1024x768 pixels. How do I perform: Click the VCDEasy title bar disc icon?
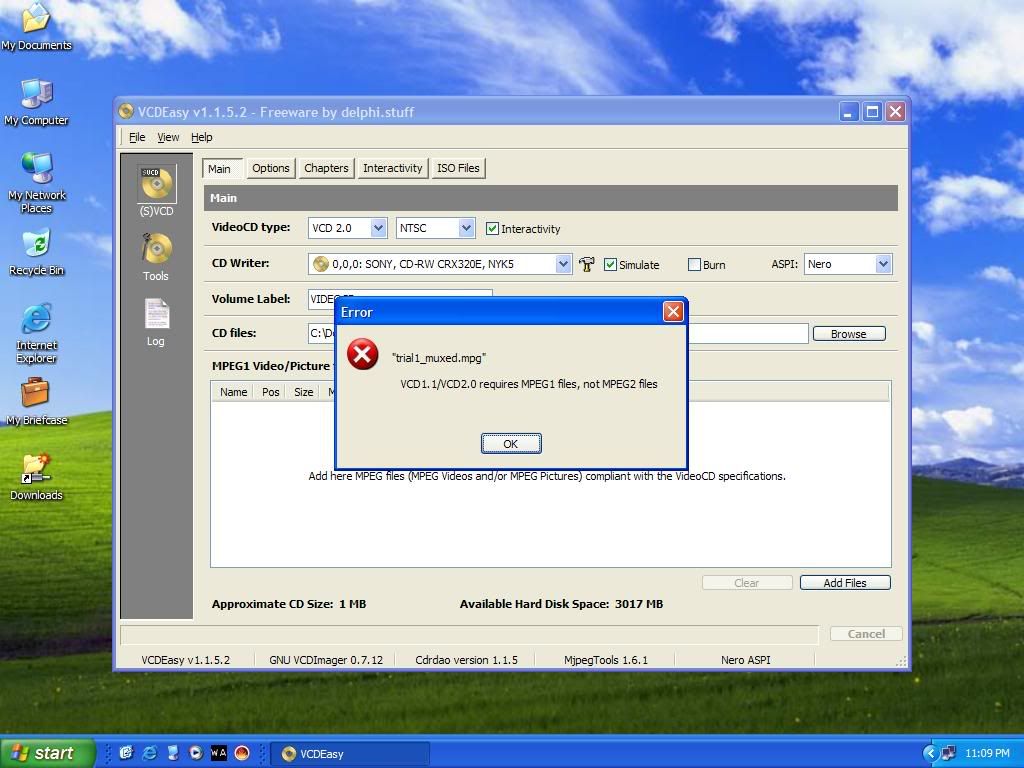126,112
